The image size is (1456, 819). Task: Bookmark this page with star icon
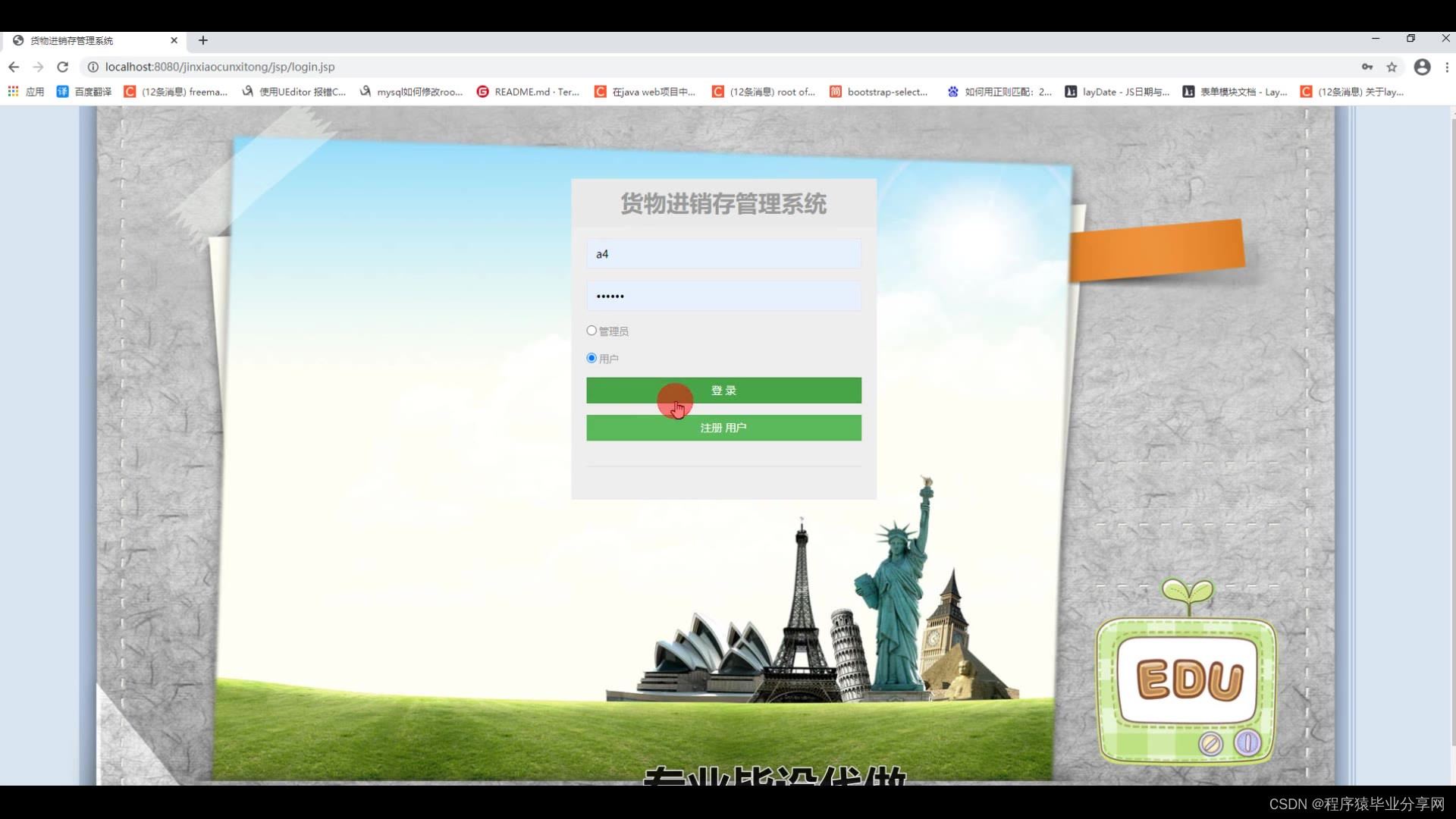pos(1392,67)
